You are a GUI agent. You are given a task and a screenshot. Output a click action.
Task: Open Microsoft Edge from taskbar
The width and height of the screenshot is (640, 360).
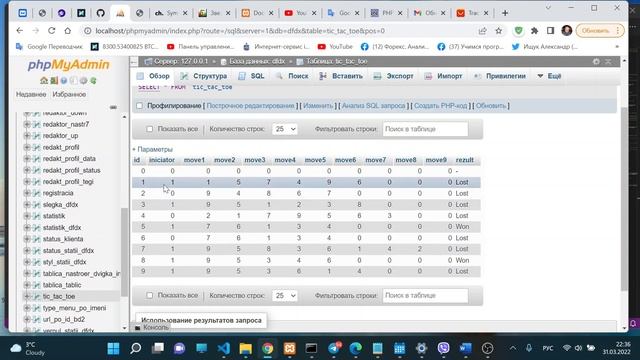[x=356, y=348]
